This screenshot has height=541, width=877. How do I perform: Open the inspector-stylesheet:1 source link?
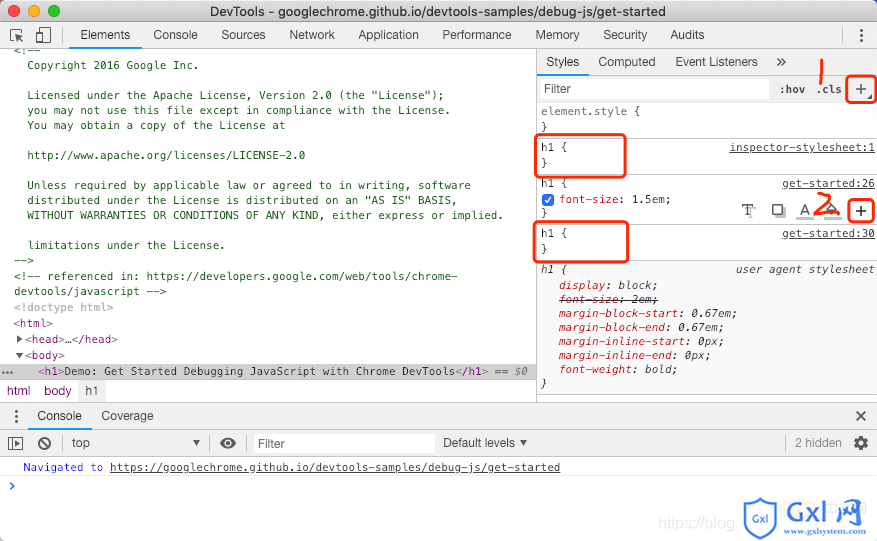(x=802, y=147)
